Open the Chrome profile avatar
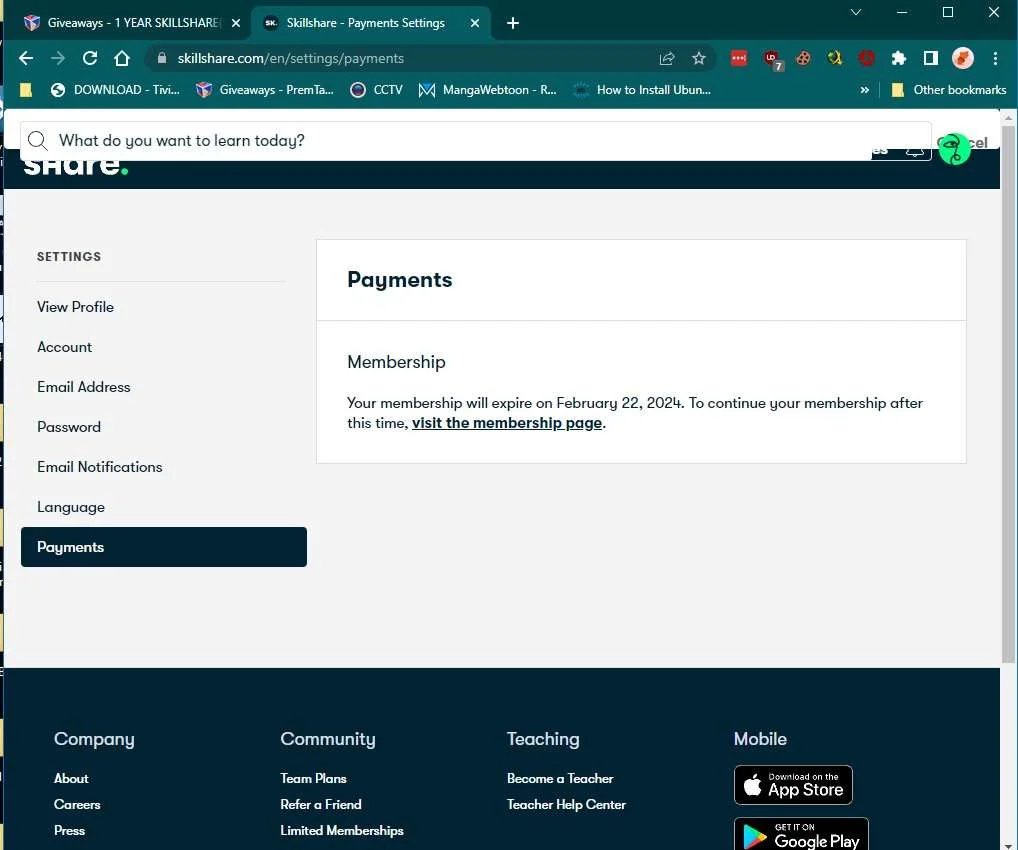 [x=962, y=58]
